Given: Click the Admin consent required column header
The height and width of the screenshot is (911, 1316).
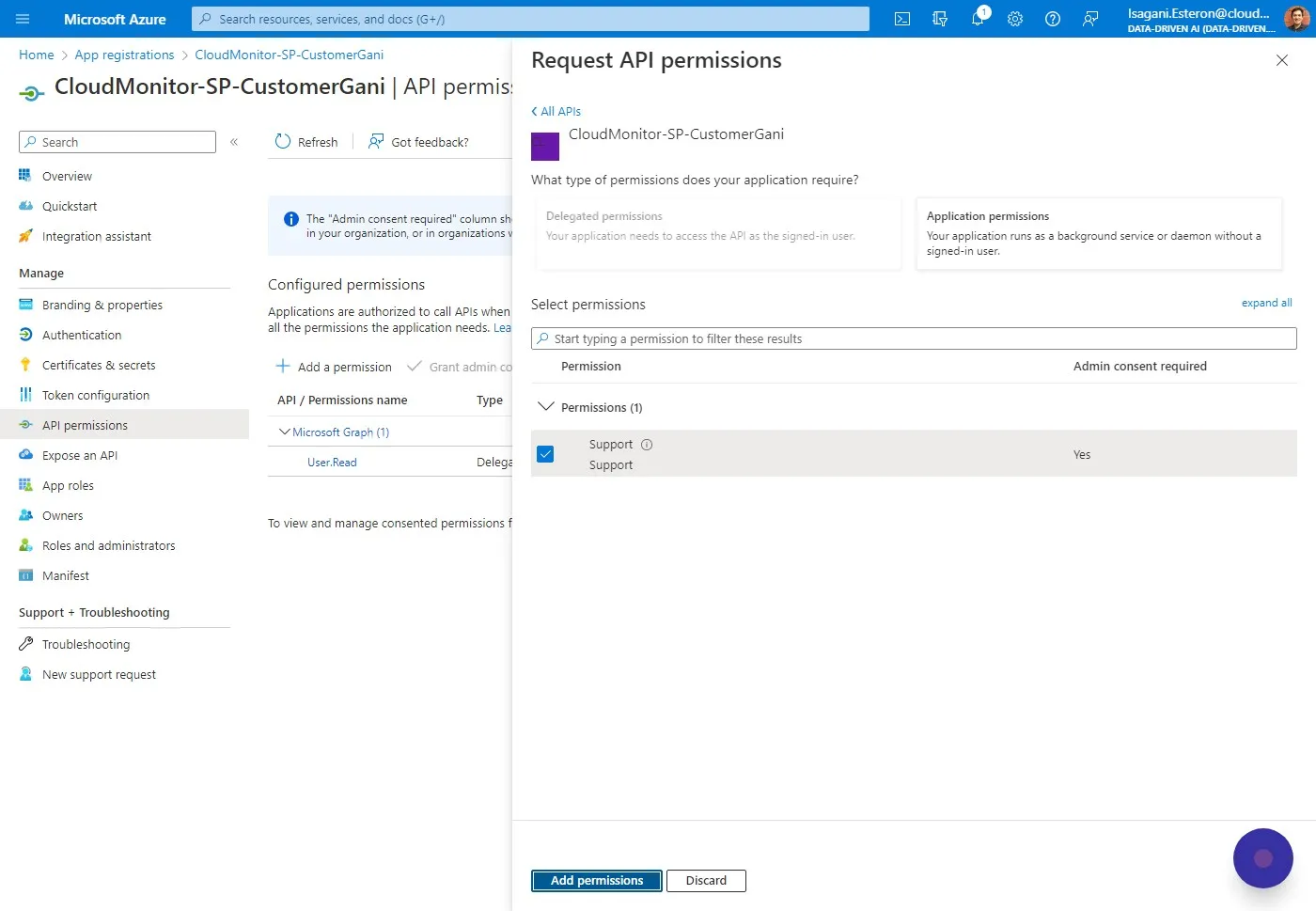Looking at the screenshot, I should [x=1140, y=367].
